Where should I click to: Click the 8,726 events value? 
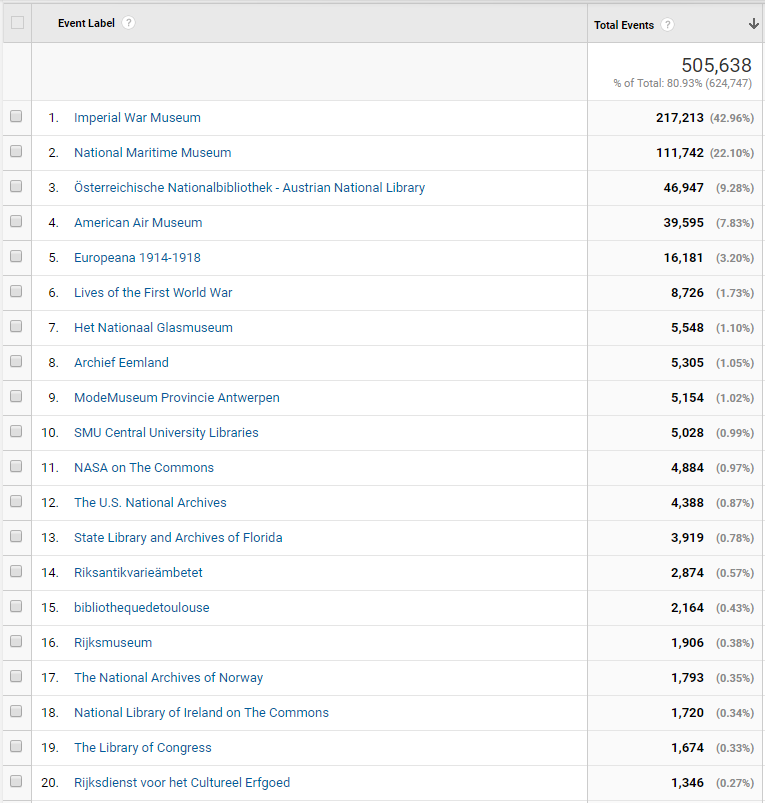pos(687,292)
